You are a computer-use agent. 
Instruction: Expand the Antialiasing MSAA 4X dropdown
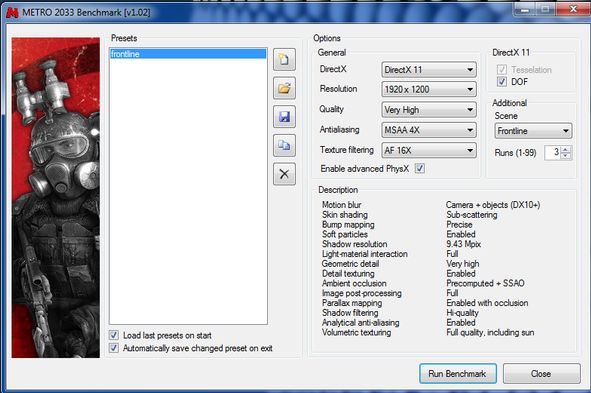pos(429,130)
